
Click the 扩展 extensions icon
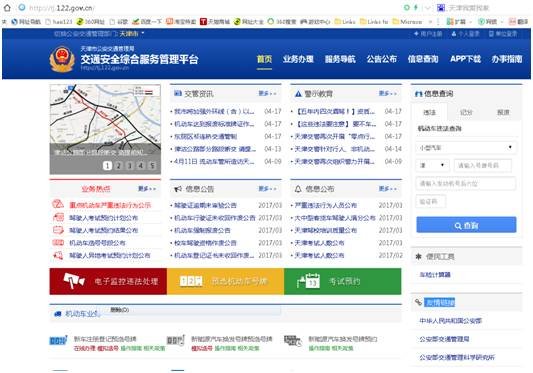pyautogui.click(x=456, y=22)
